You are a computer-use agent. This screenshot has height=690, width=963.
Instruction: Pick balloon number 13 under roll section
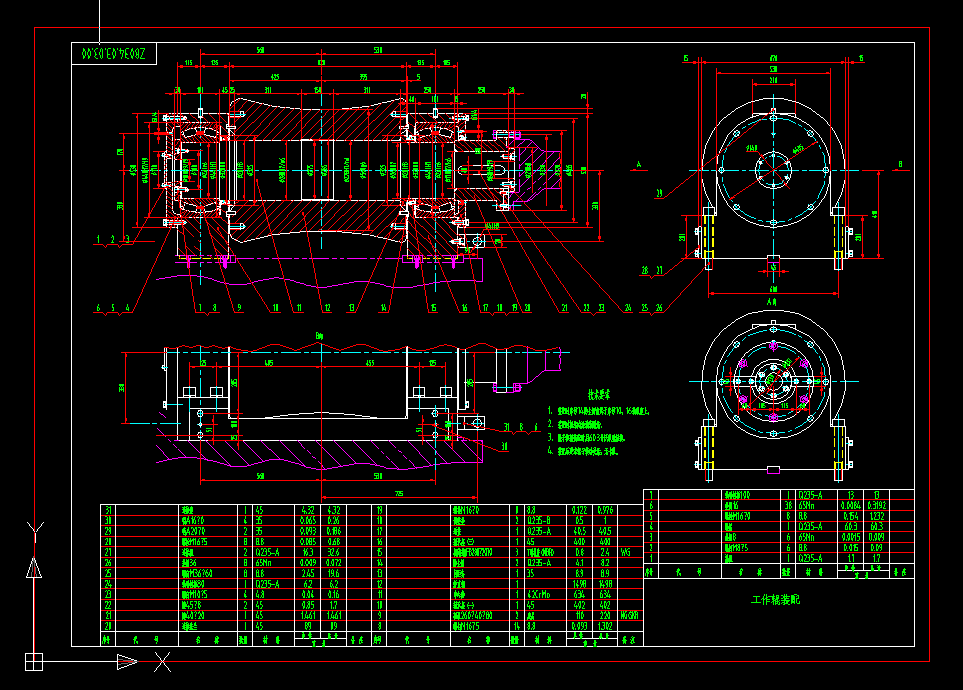pyautogui.click(x=352, y=308)
